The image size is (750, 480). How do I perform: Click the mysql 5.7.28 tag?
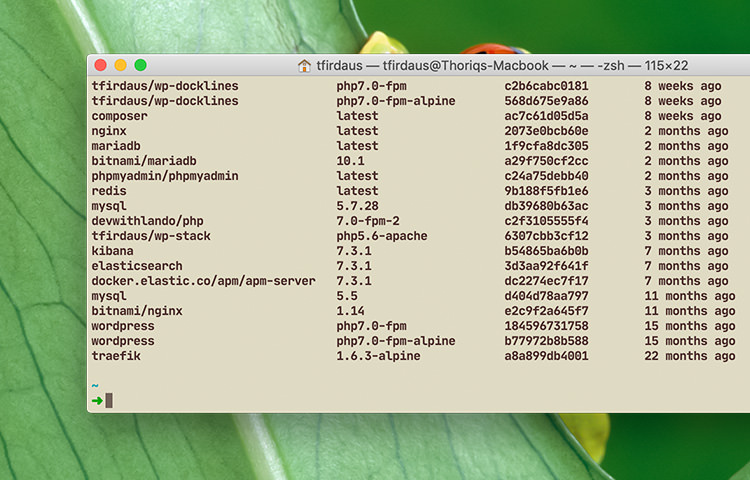coord(357,206)
